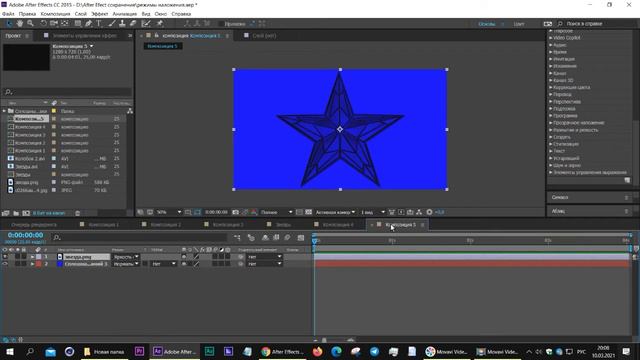Click the current timecode 0:00:00:00 in the timeline
The width and height of the screenshot is (640, 360).
tap(25, 235)
